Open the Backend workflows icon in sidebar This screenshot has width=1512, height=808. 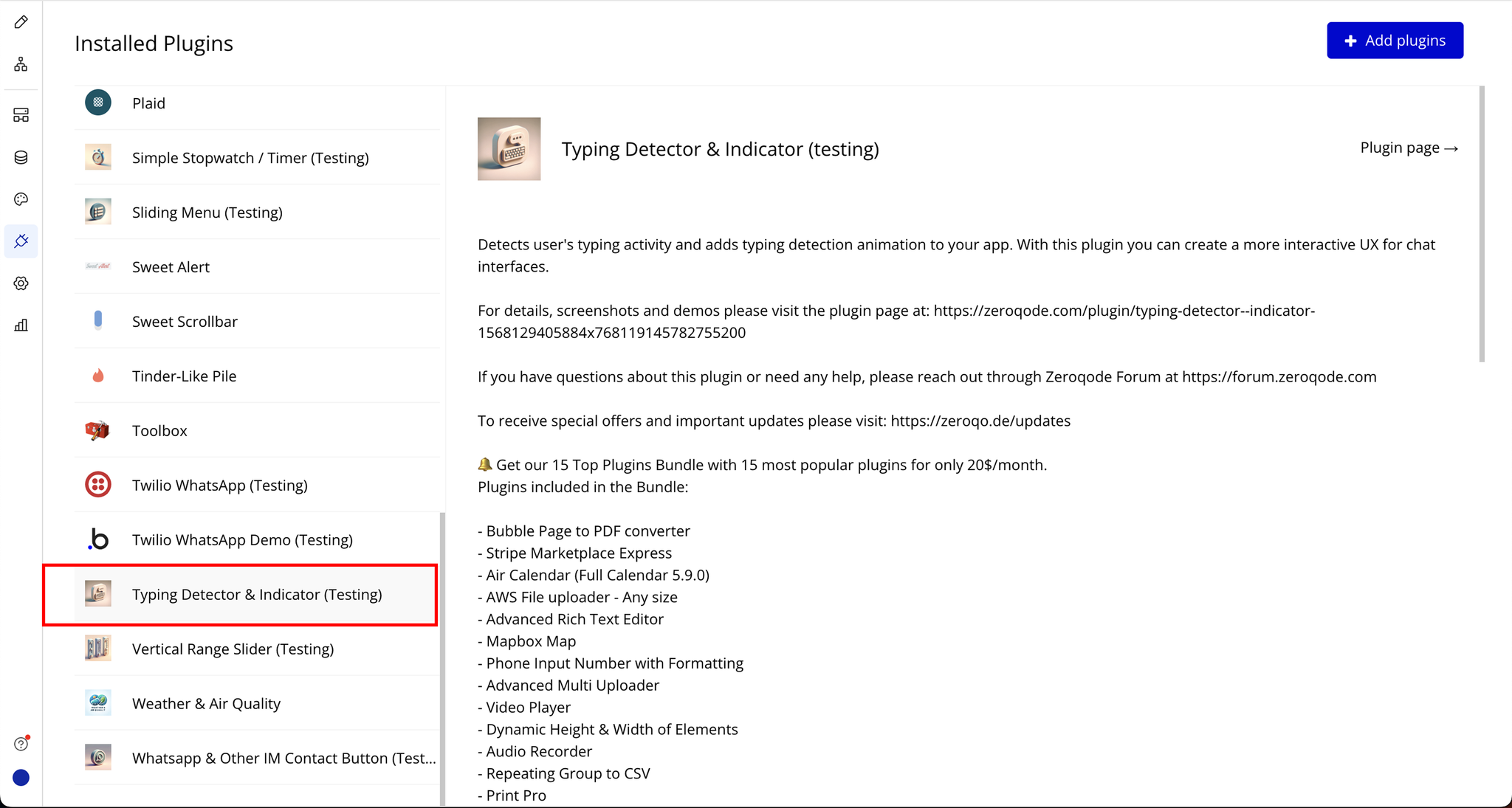coord(21,115)
